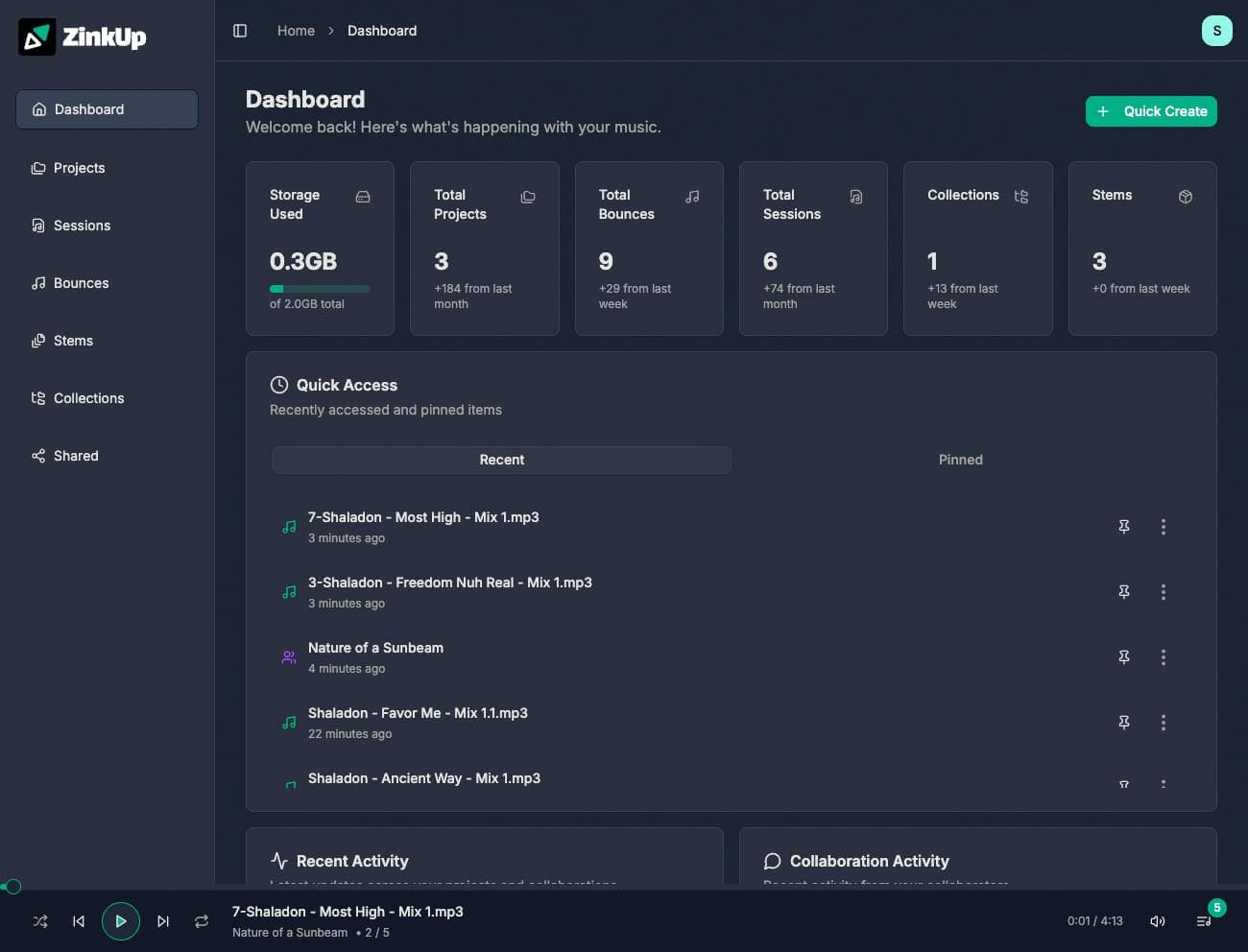Open the three-dot menu for Favor Me
This screenshot has height=952, width=1248.
tap(1164, 723)
